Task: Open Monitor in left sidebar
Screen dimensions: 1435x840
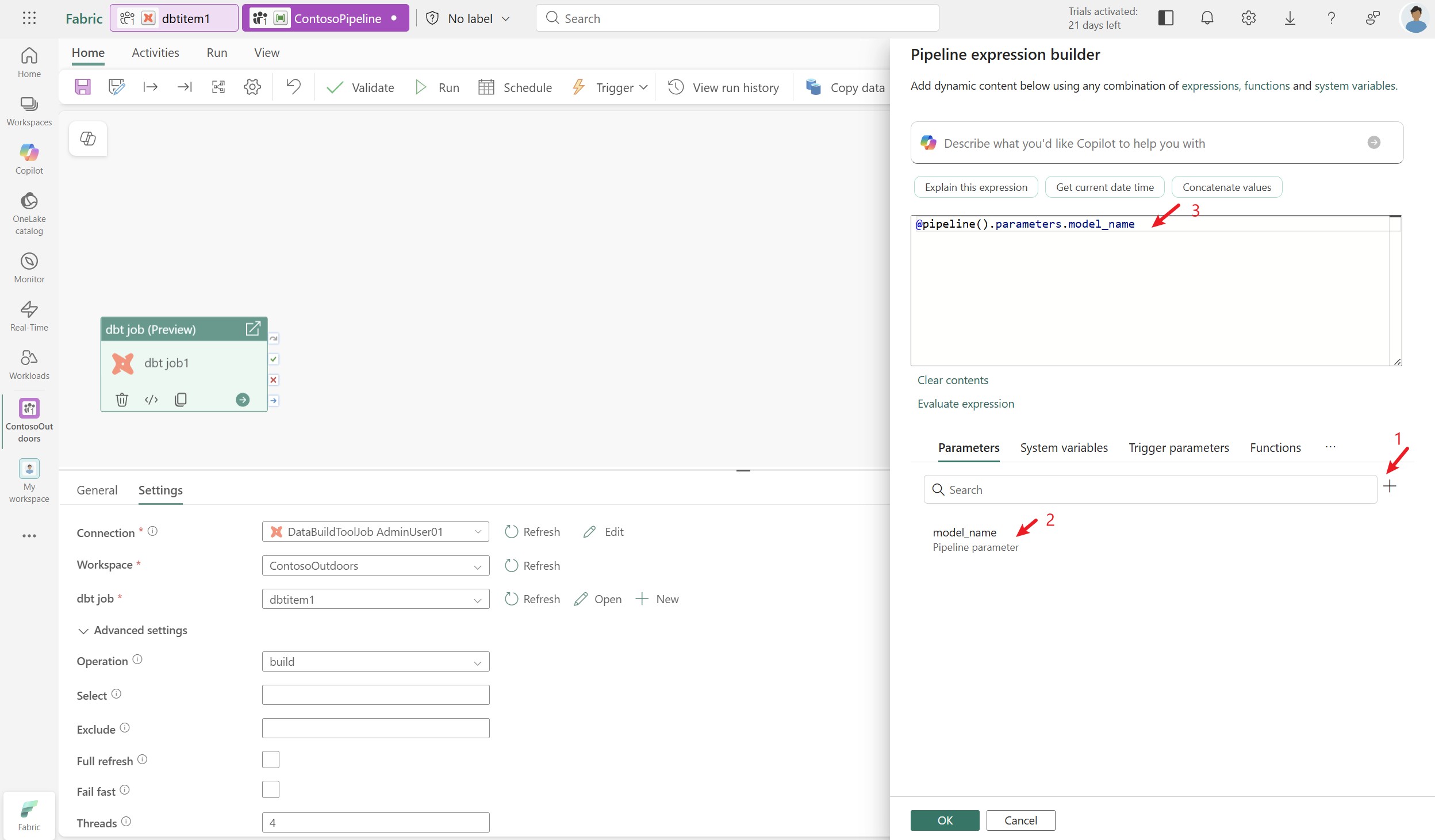Action: (x=29, y=267)
